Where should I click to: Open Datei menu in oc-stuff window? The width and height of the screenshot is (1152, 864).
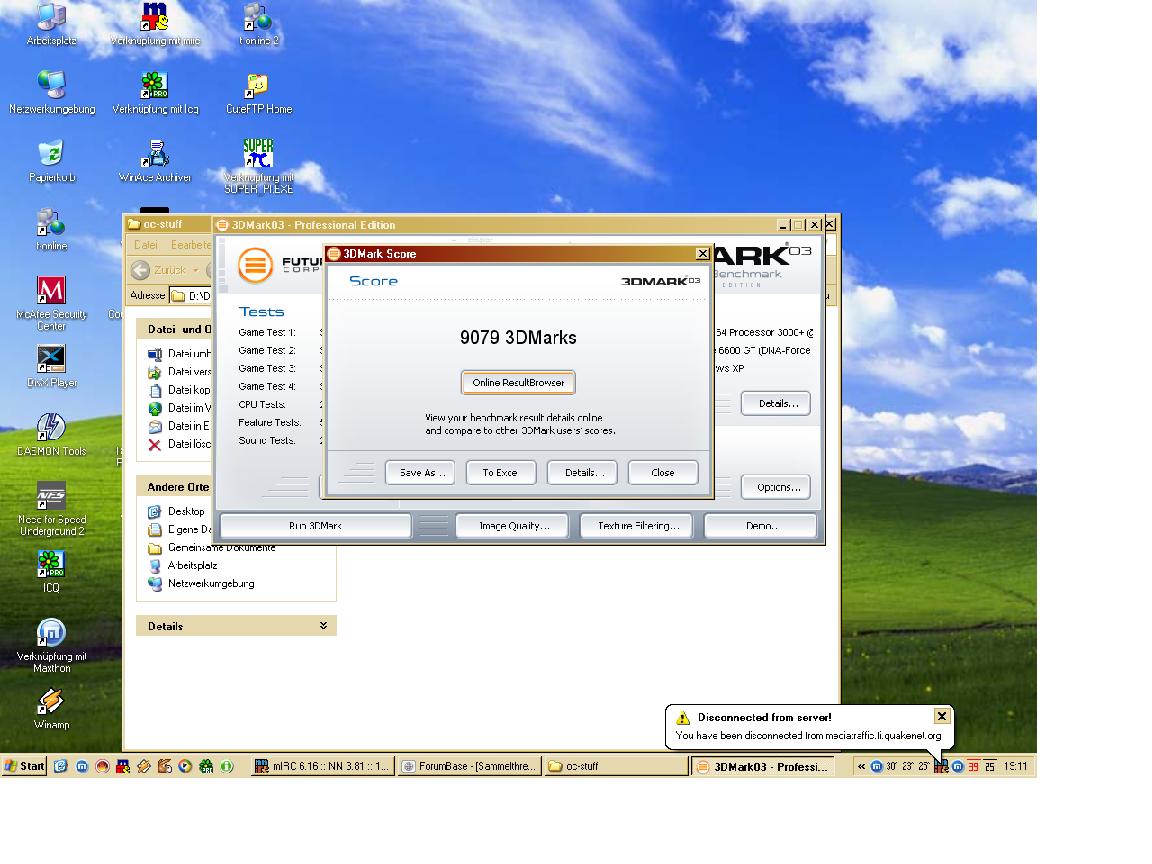(x=145, y=245)
